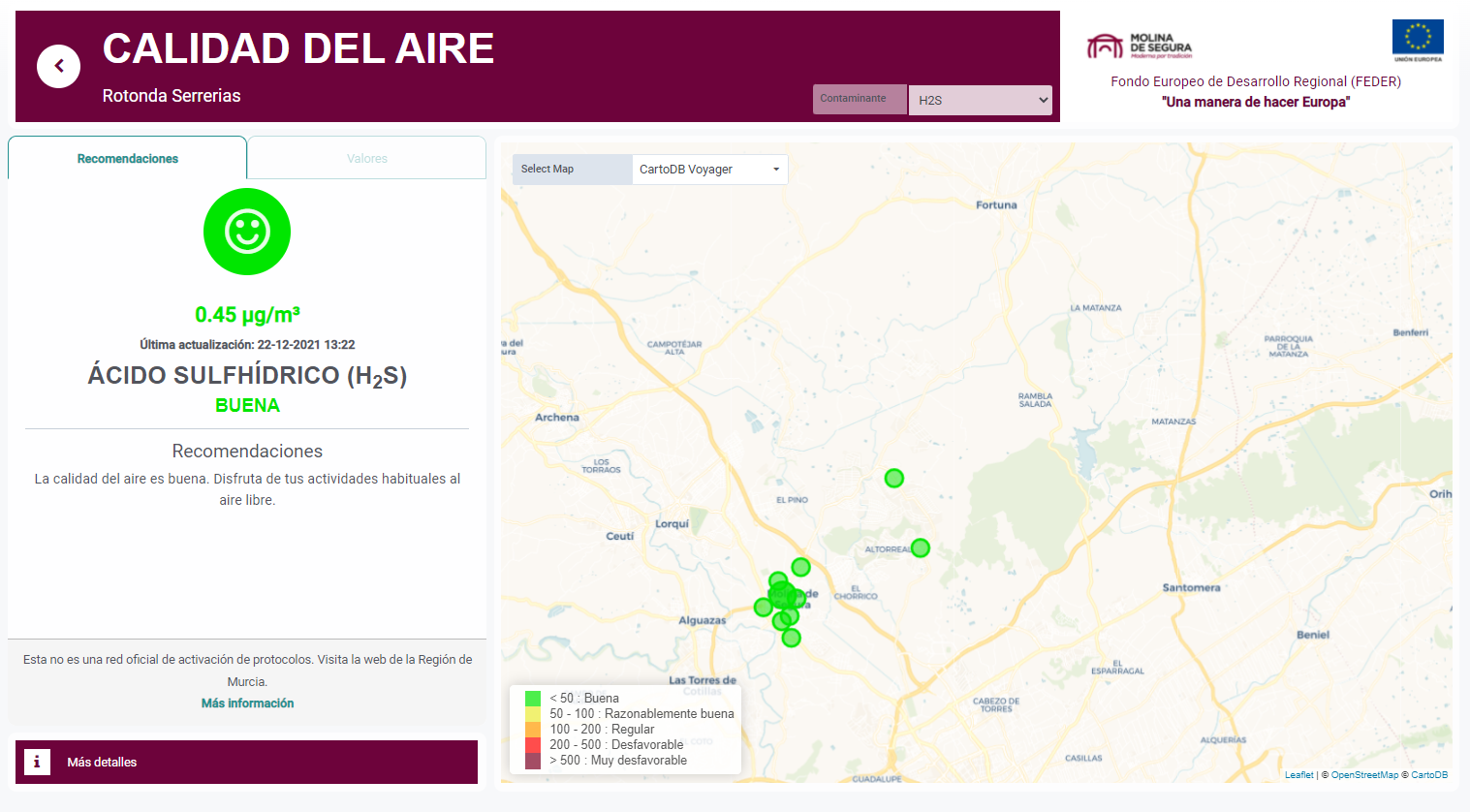Select the westernmost green marker near Alguazas
The height and width of the screenshot is (812, 1470).
[x=764, y=608]
